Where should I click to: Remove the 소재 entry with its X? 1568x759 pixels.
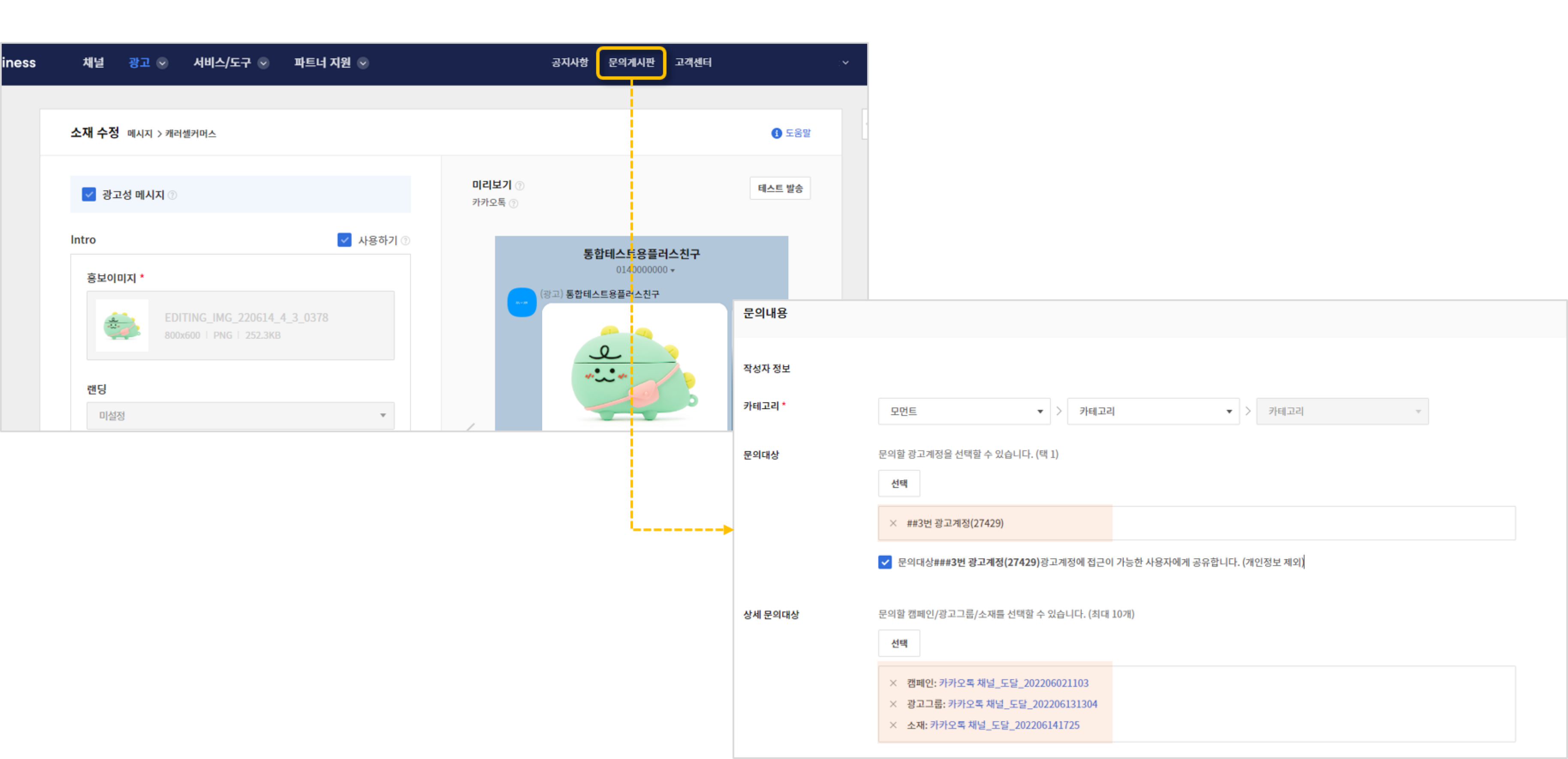coord(893,726)
